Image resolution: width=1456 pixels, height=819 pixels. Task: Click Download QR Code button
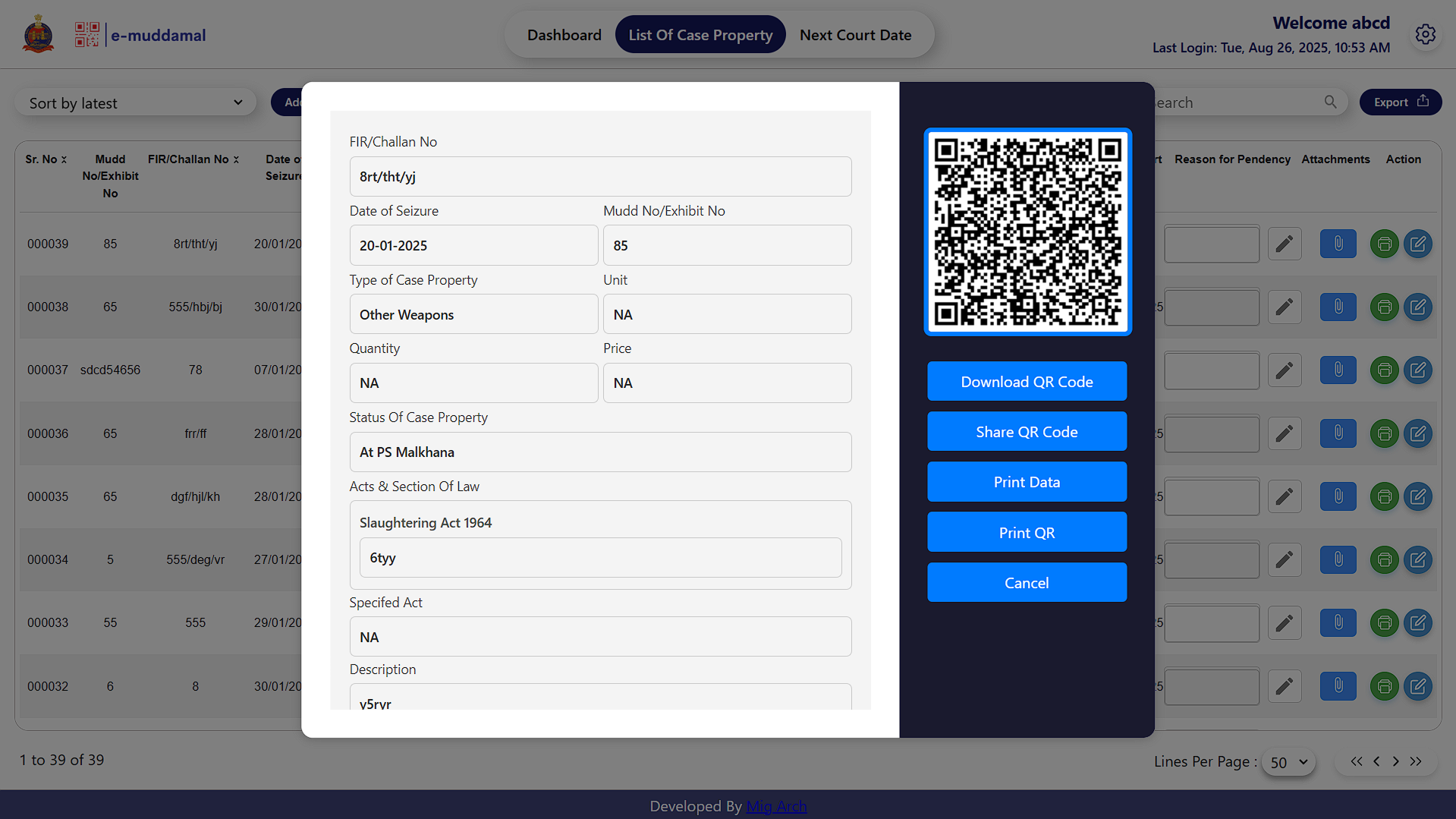tap(1027, 382)
